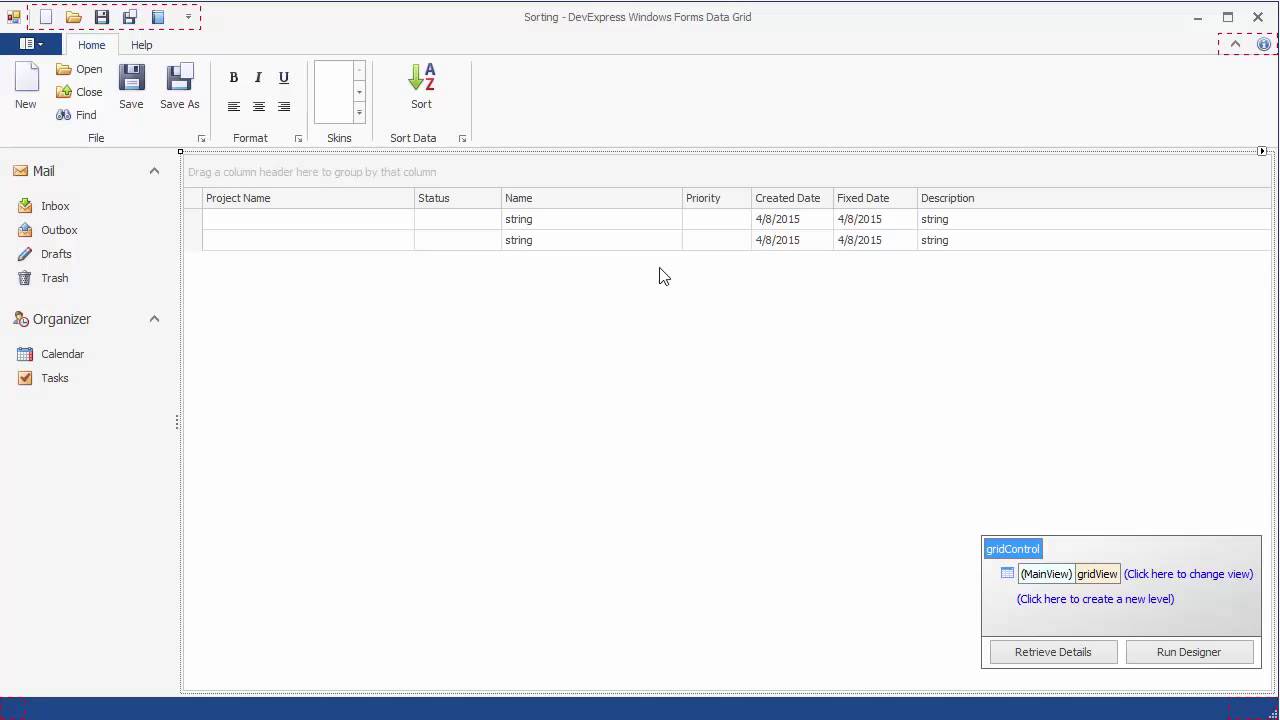Click the quick access Open folder icon
This screenshot has height=720, width=1280.
coord(74,17)
